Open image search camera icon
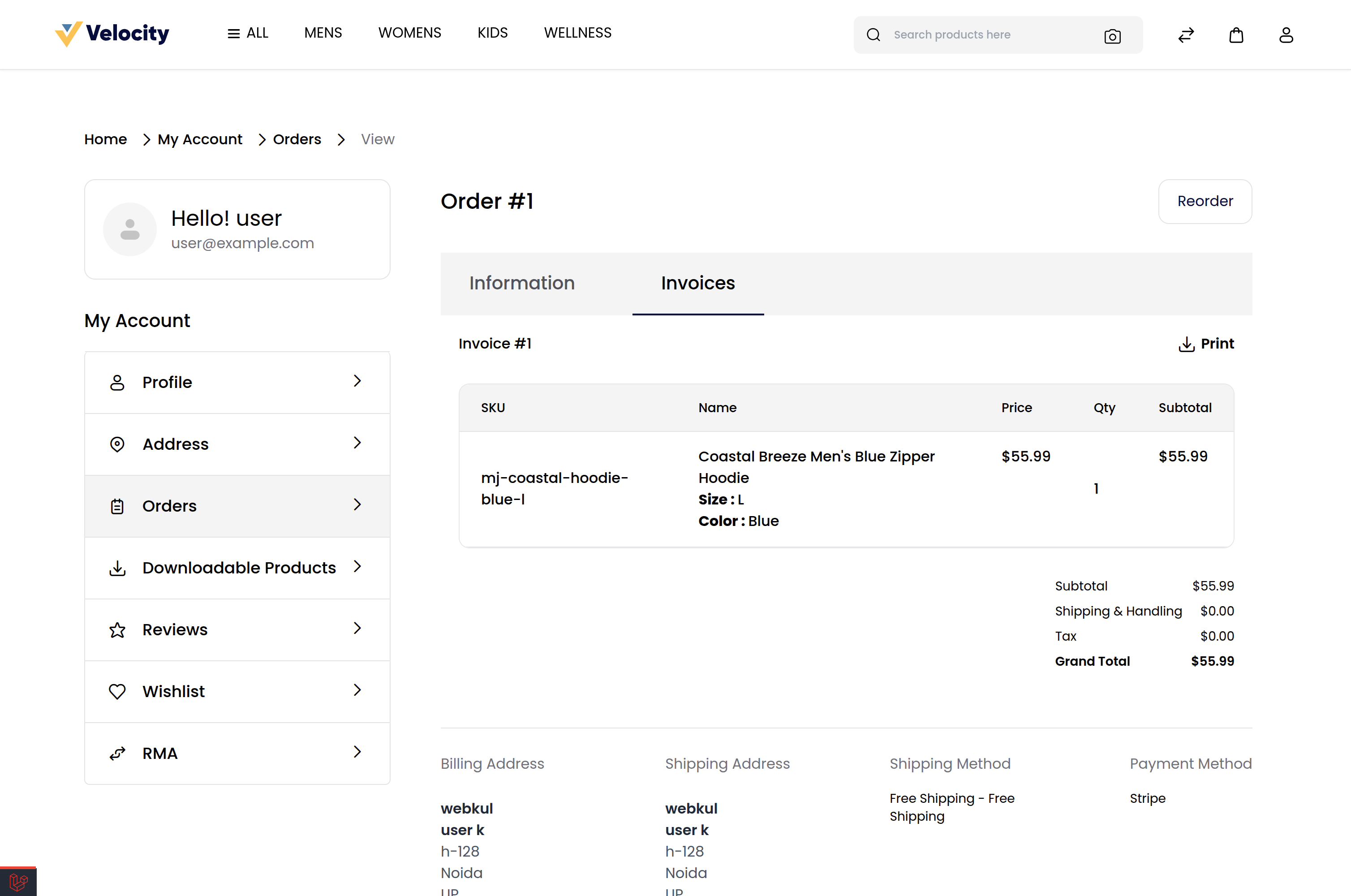 (1112, 36)
